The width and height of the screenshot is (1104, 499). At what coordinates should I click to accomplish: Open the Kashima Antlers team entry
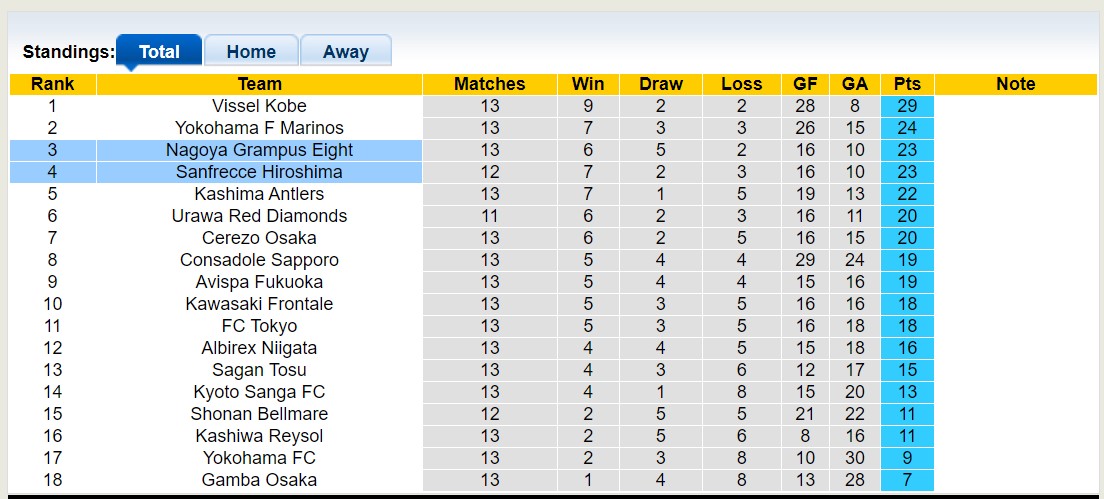(x=259, y=194)
